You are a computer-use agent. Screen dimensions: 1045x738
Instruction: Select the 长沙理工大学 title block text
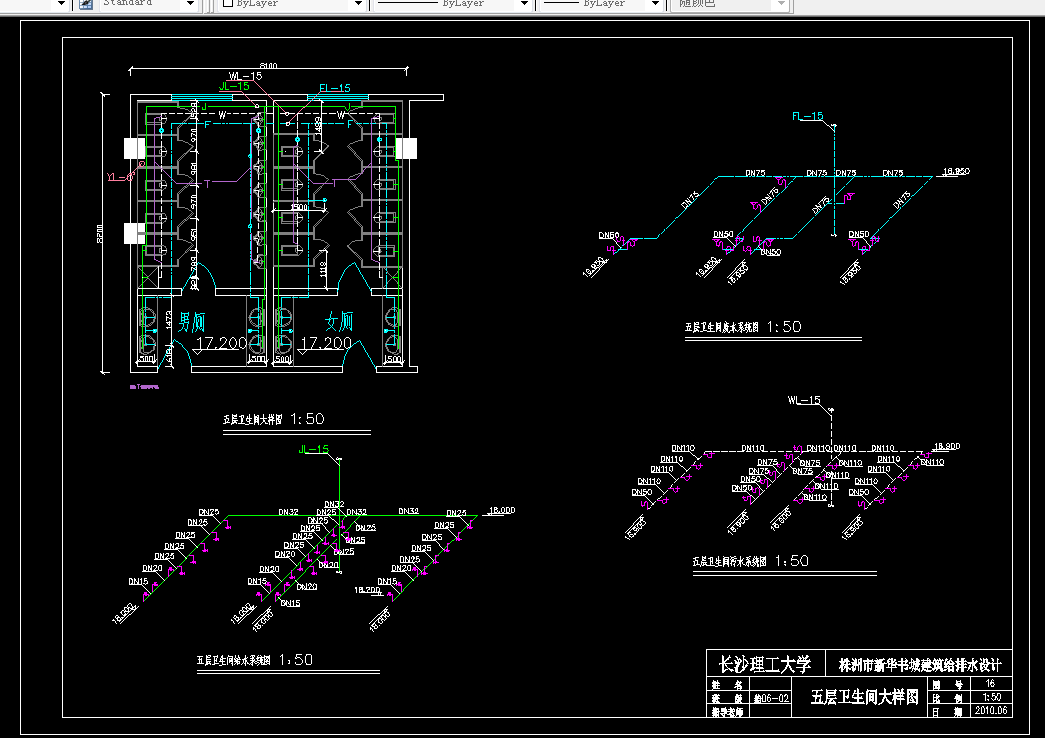(x=765, y=664)
